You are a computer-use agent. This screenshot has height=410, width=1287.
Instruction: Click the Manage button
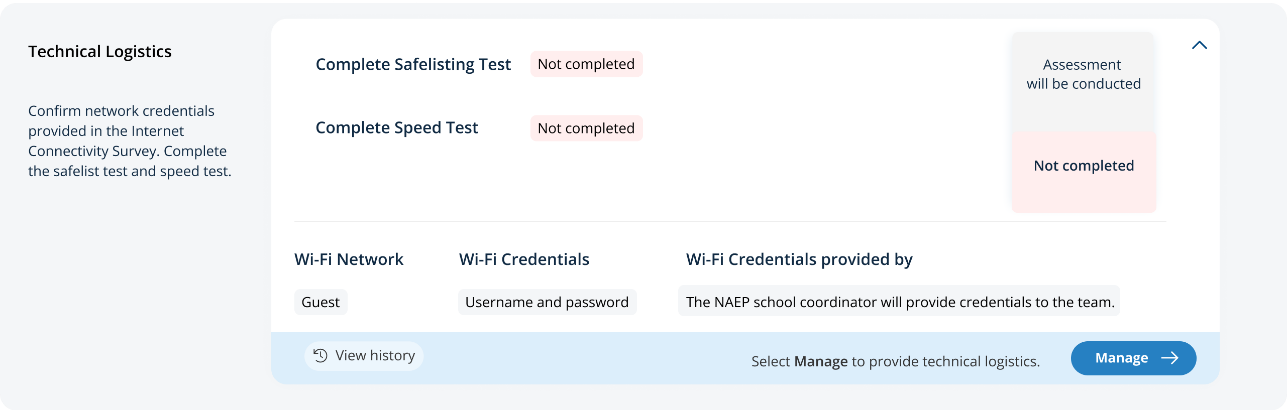[1132, 358]
